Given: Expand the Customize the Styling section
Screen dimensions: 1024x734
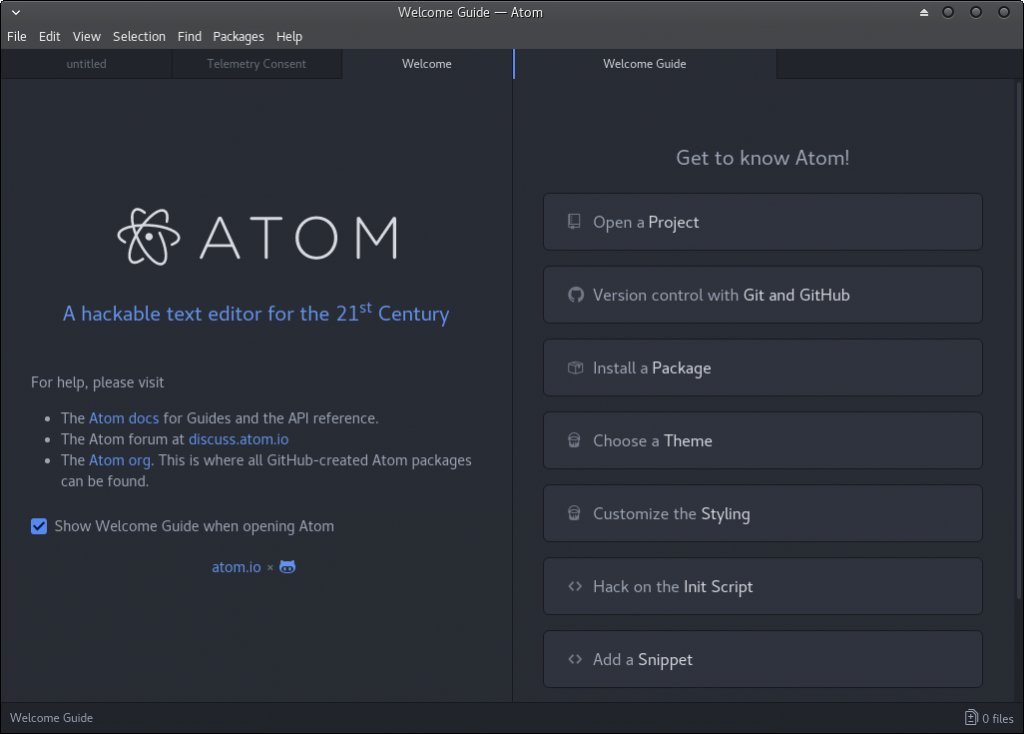Looking at the screenshot, I should click(x=762, y=514).
